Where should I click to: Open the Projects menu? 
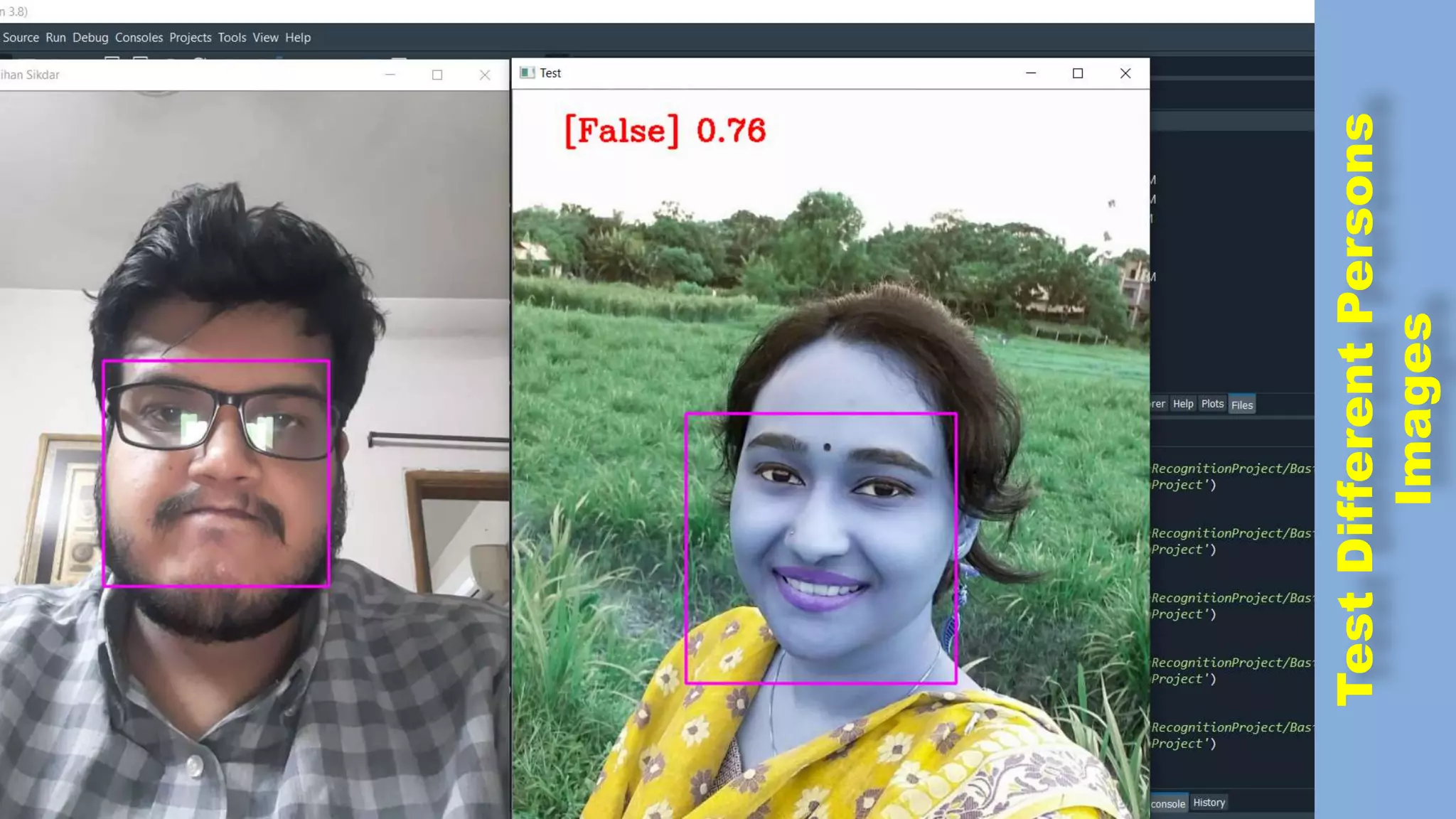(x=190, y=38)
